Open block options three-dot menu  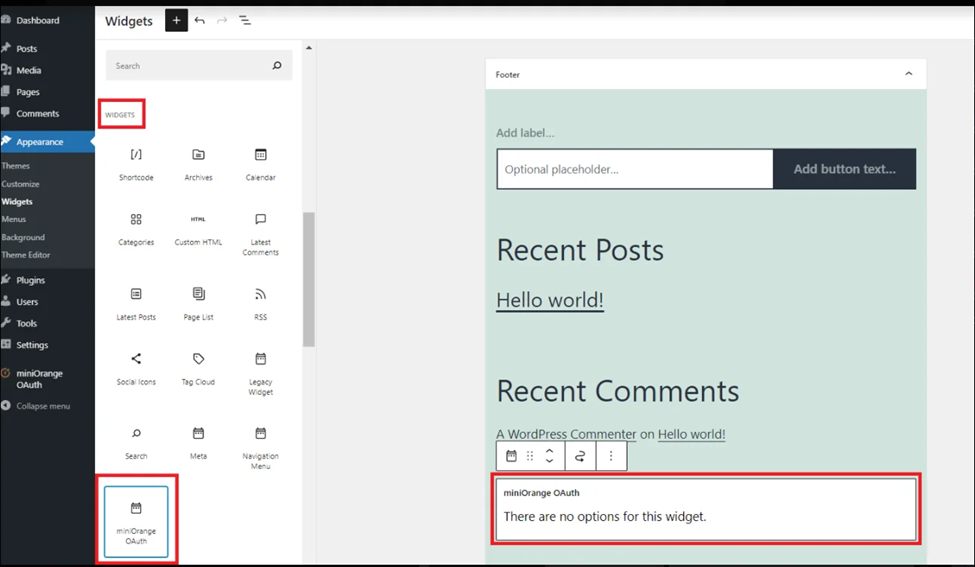pos(611,456)
